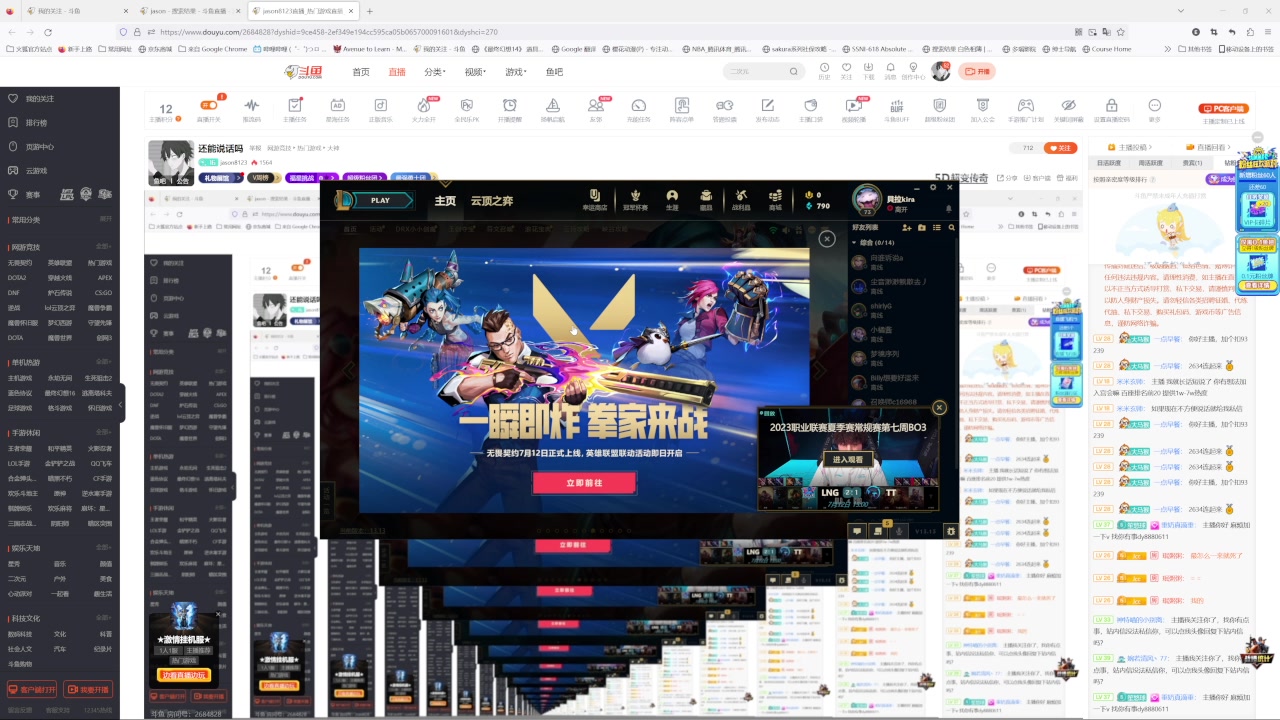Screen dimensions: 1280x720
Task: Expand 网游竞技 全部 in left sidebar
Action: point(103,247)
